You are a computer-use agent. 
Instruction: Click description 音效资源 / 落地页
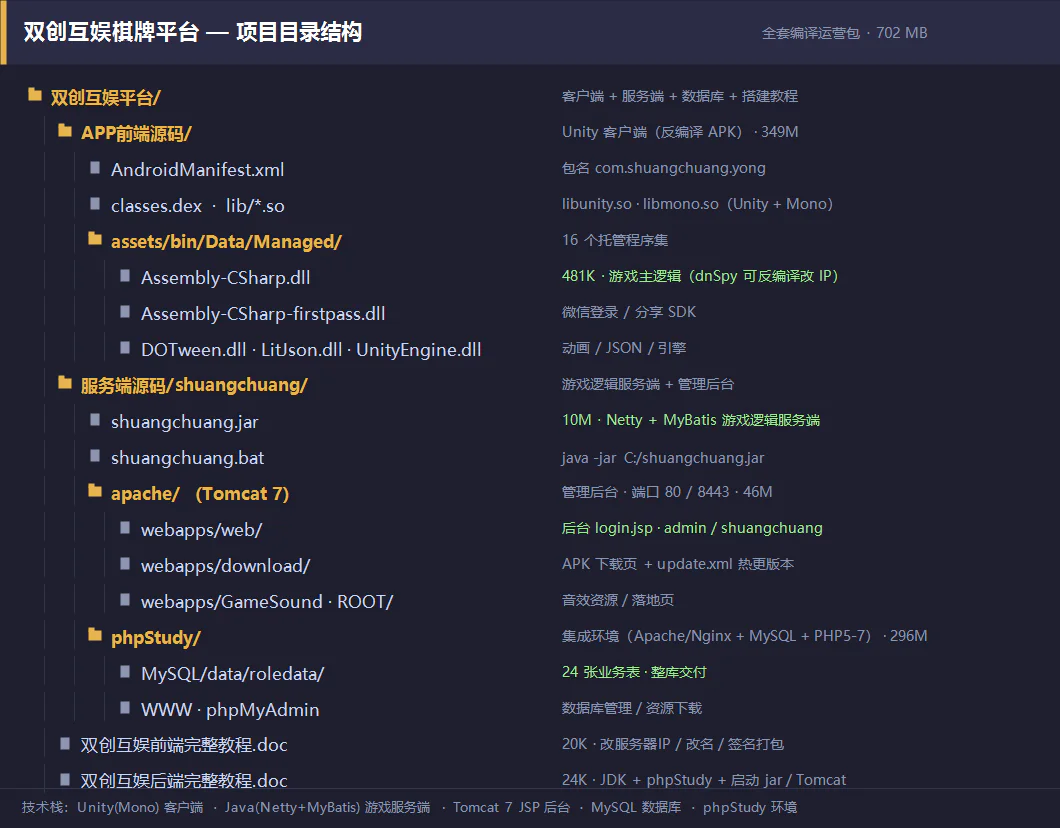(x=617, y=600)
